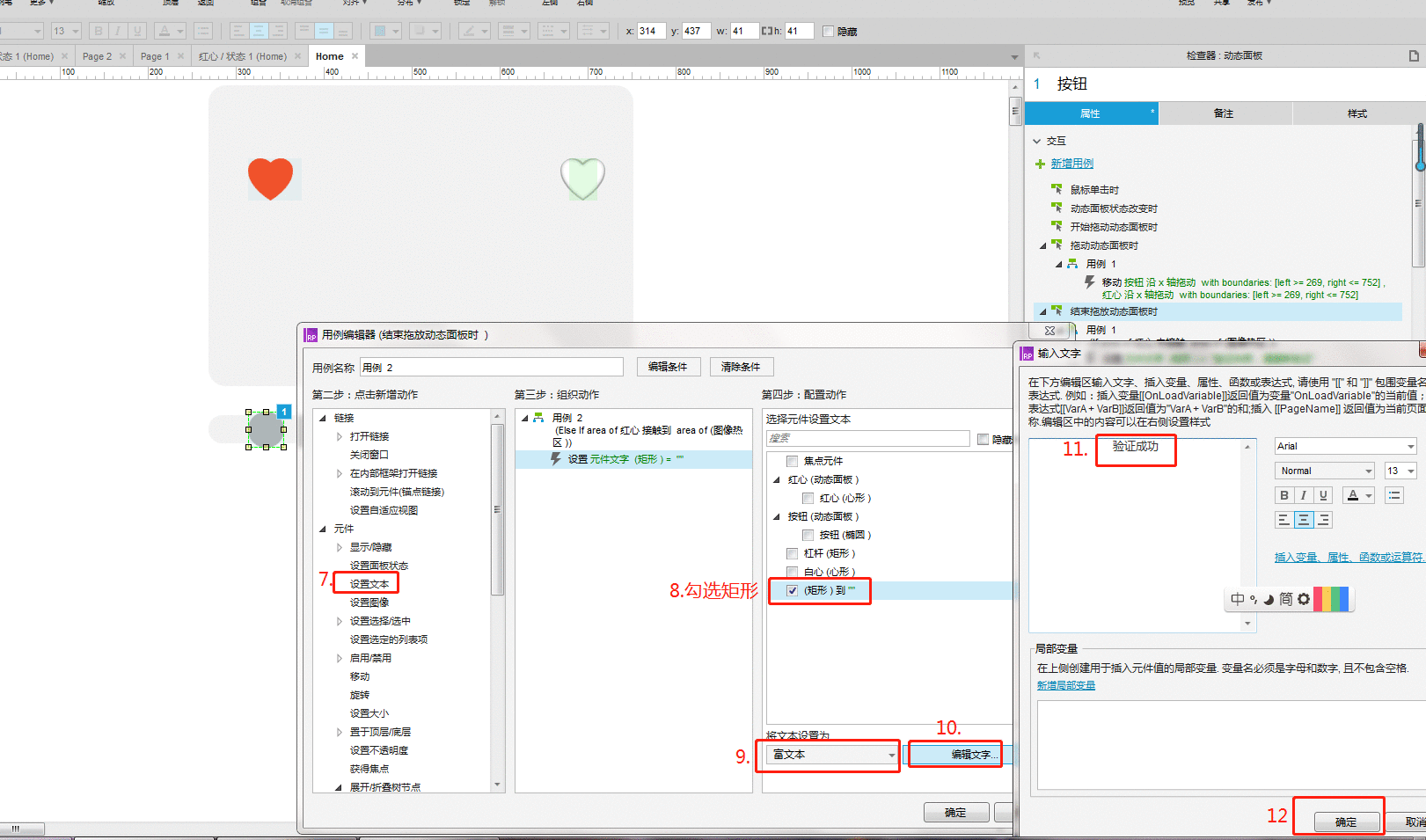The image size is (1426, 840).
Task: Click the 新增用例 link in inspector
Action: click(x=1072, y=164)
